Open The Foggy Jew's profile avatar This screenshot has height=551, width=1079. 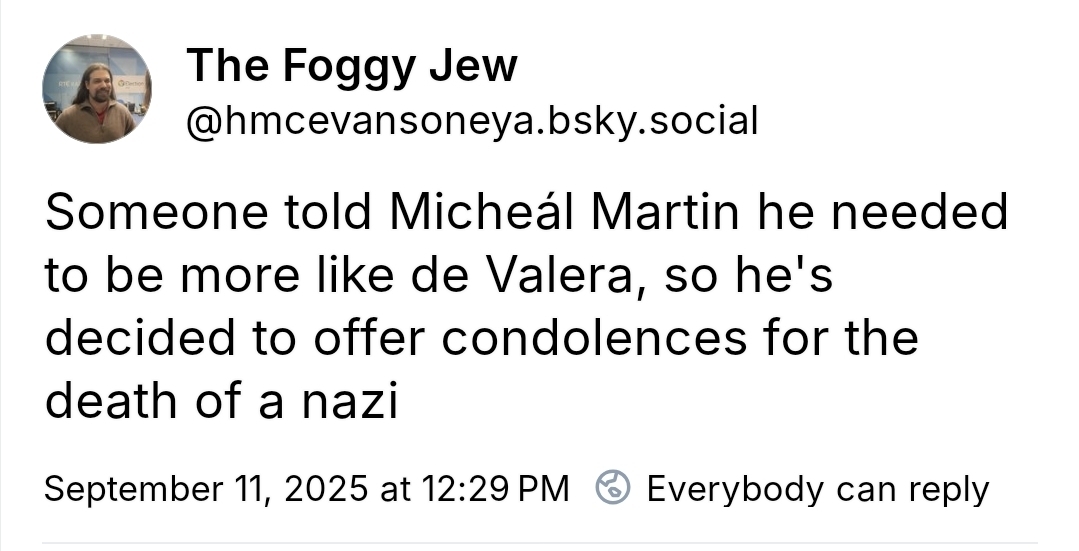click(96, 90)
